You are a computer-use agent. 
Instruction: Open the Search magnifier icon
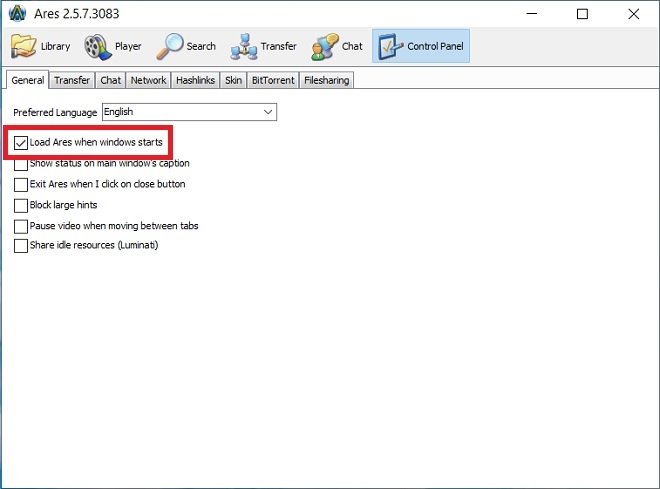point(170,46)
